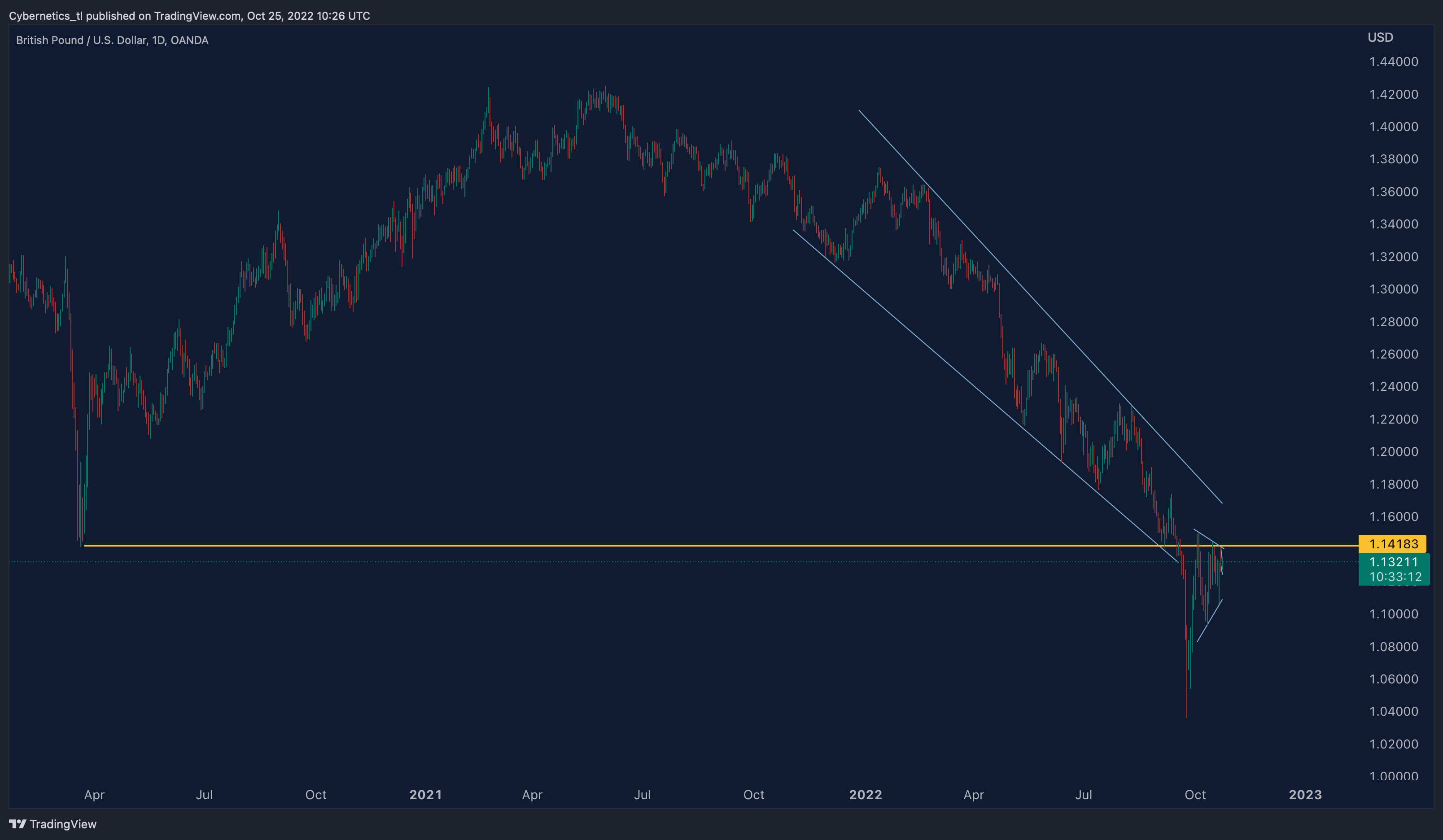Select the yellow 1.14183 price label
This screenshot has width=1443, height=840.
pyautogui.click(x=1393, y=543)
